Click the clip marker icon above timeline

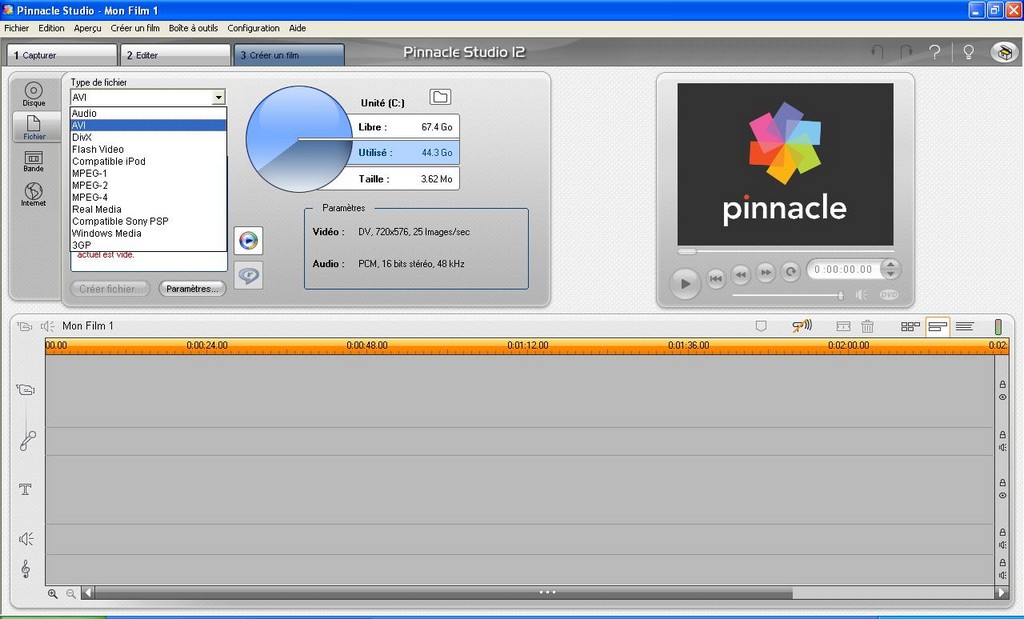[761, 326]
